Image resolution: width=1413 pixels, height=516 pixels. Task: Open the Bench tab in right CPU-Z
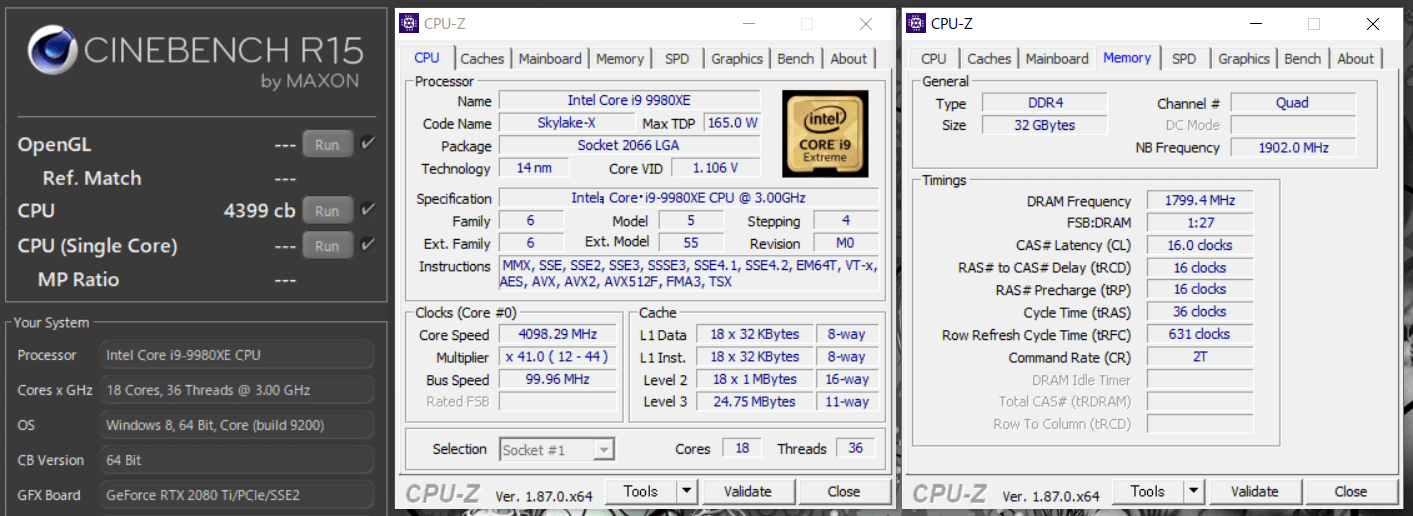coord(1303,59)
